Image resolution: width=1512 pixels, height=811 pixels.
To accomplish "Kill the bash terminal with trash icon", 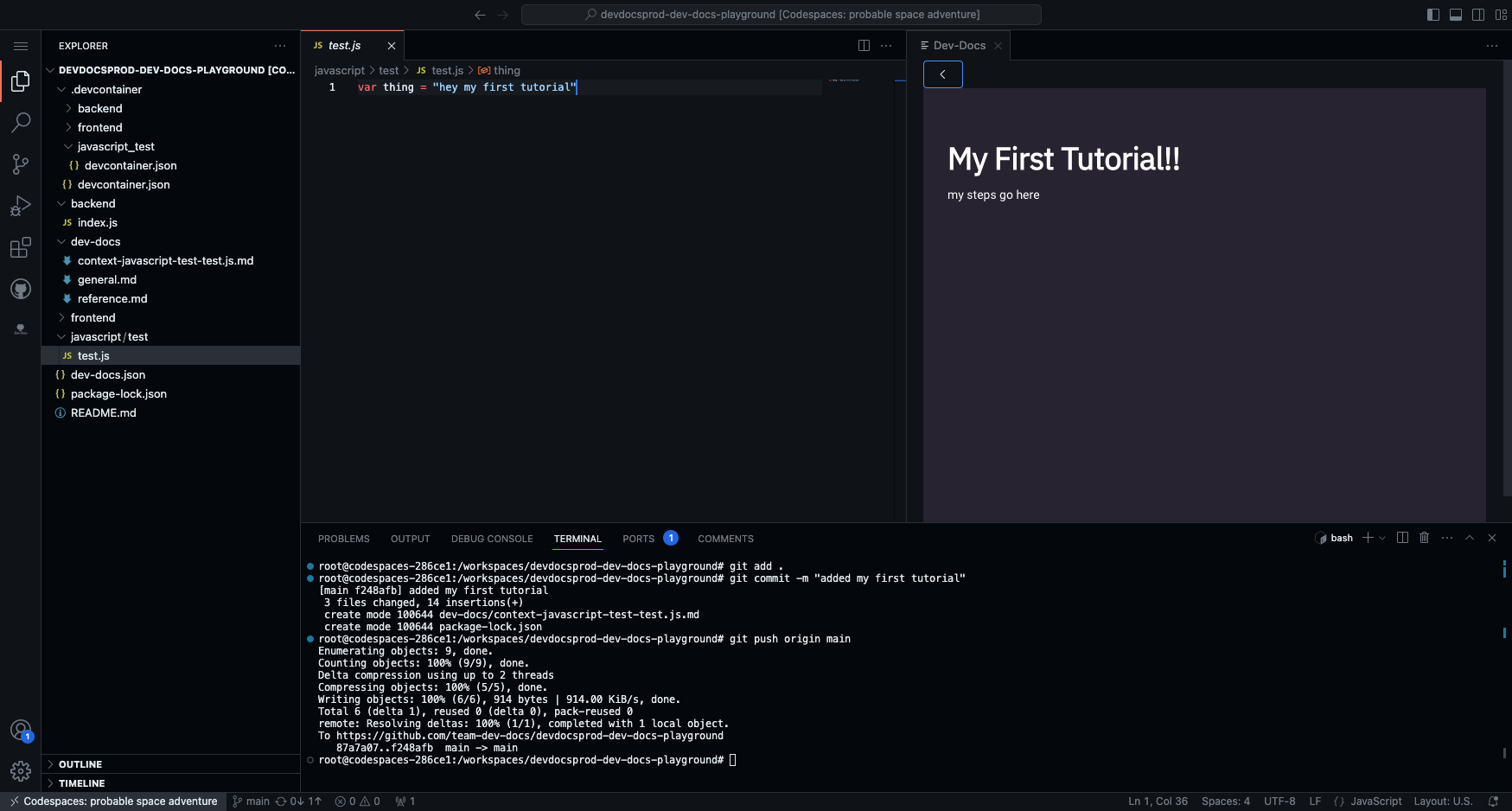I will click(1424, 538).
